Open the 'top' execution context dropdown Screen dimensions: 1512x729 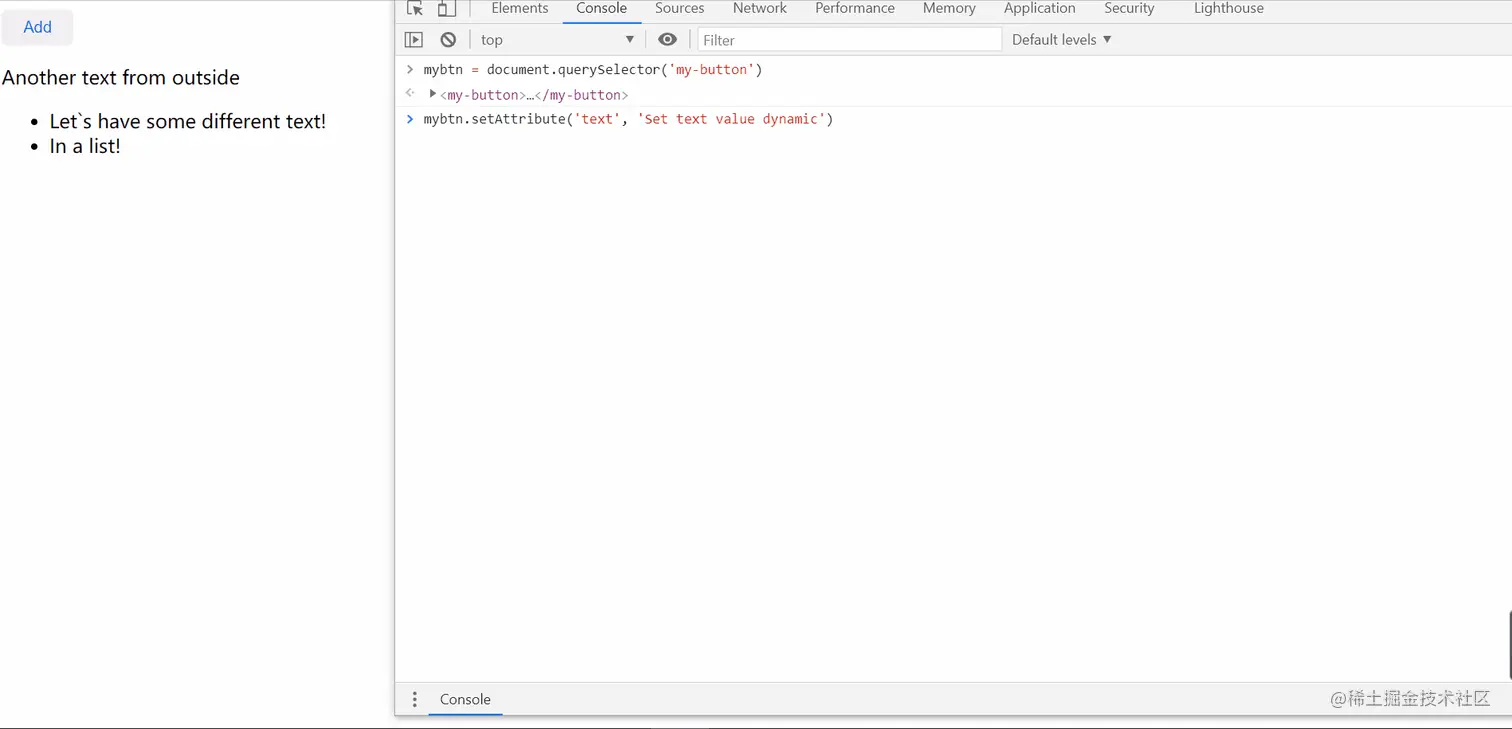point(556,39)
